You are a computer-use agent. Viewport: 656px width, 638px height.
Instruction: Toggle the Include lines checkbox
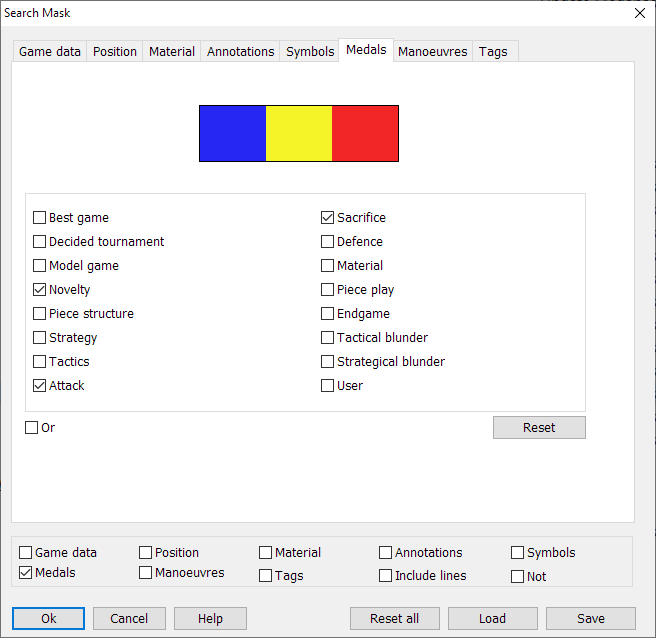[385, 576]
